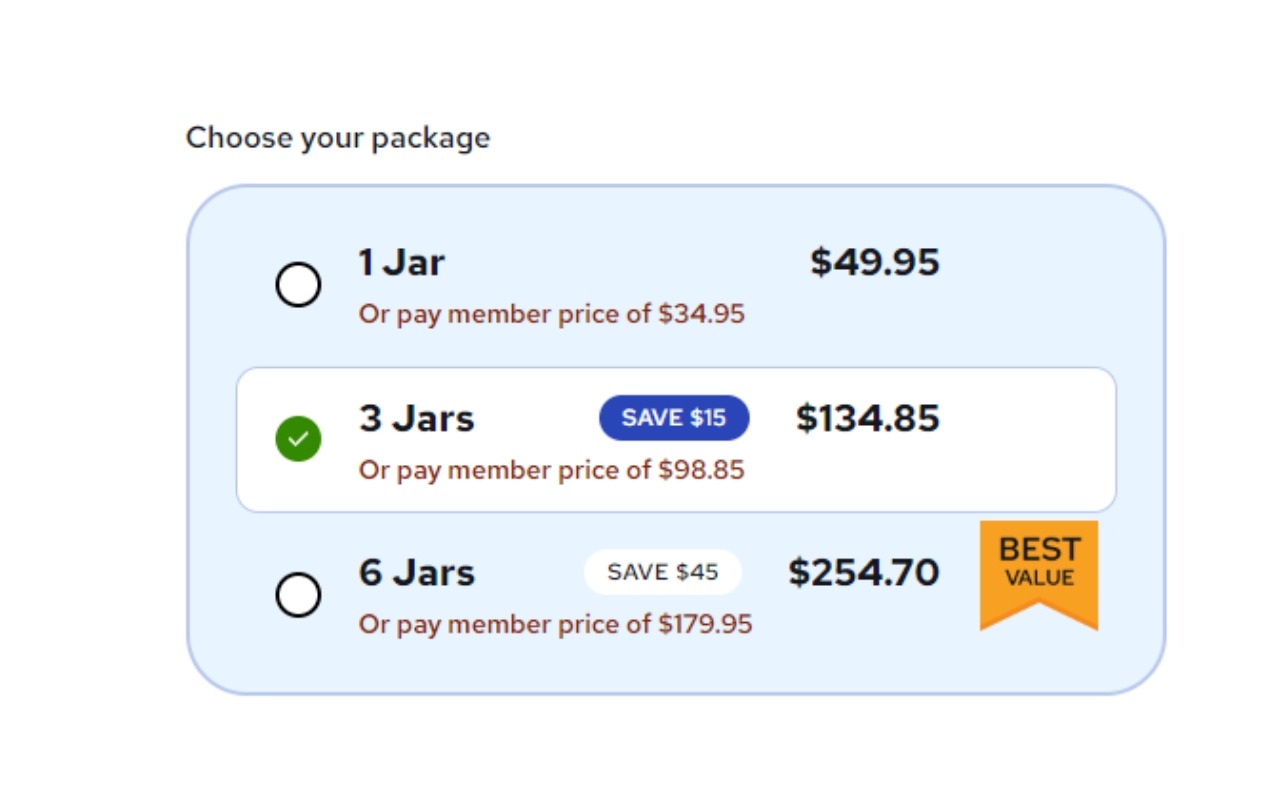This screenshot has width=1280, height=800.
Task: Choose the 6 Jars radio button
Action: 298,595
